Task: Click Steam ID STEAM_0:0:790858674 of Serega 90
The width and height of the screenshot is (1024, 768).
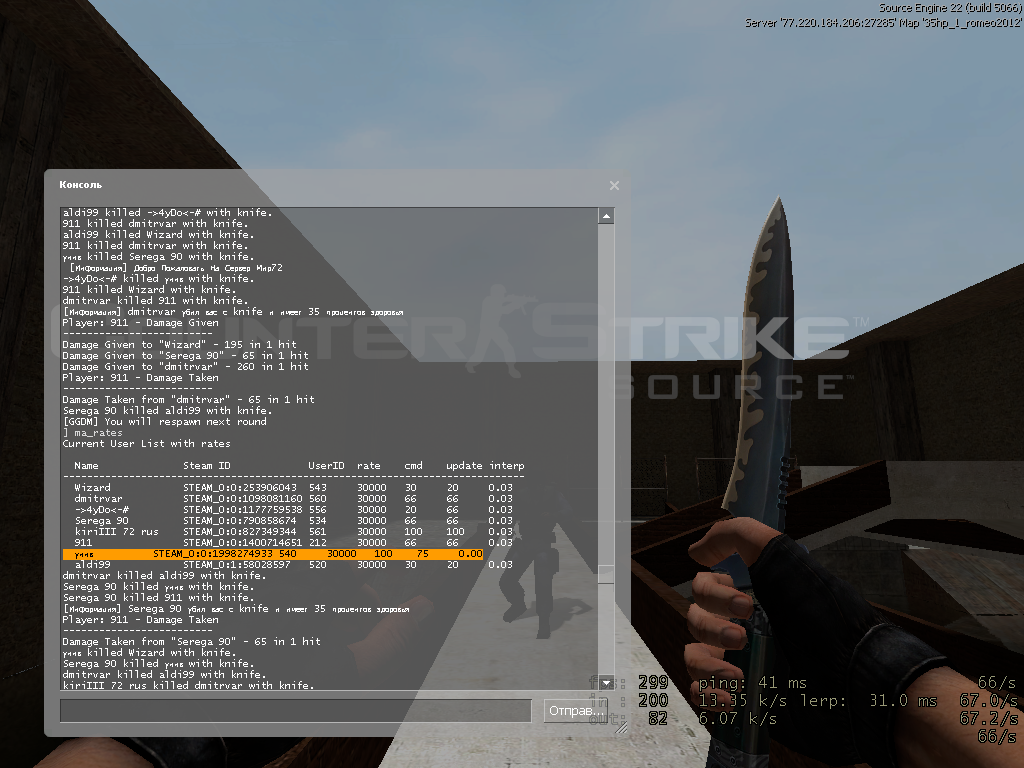Action: (240, 520)
